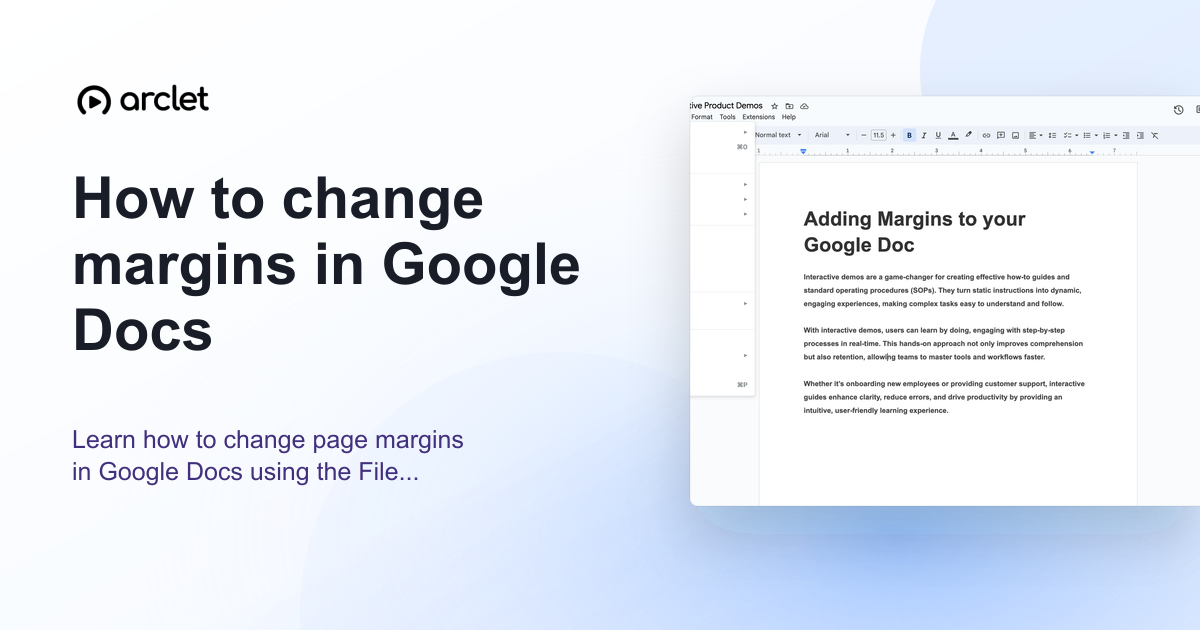Expand the bulleted list dropdown arrow
The image size is (1200, 630).
point(1096,135)
